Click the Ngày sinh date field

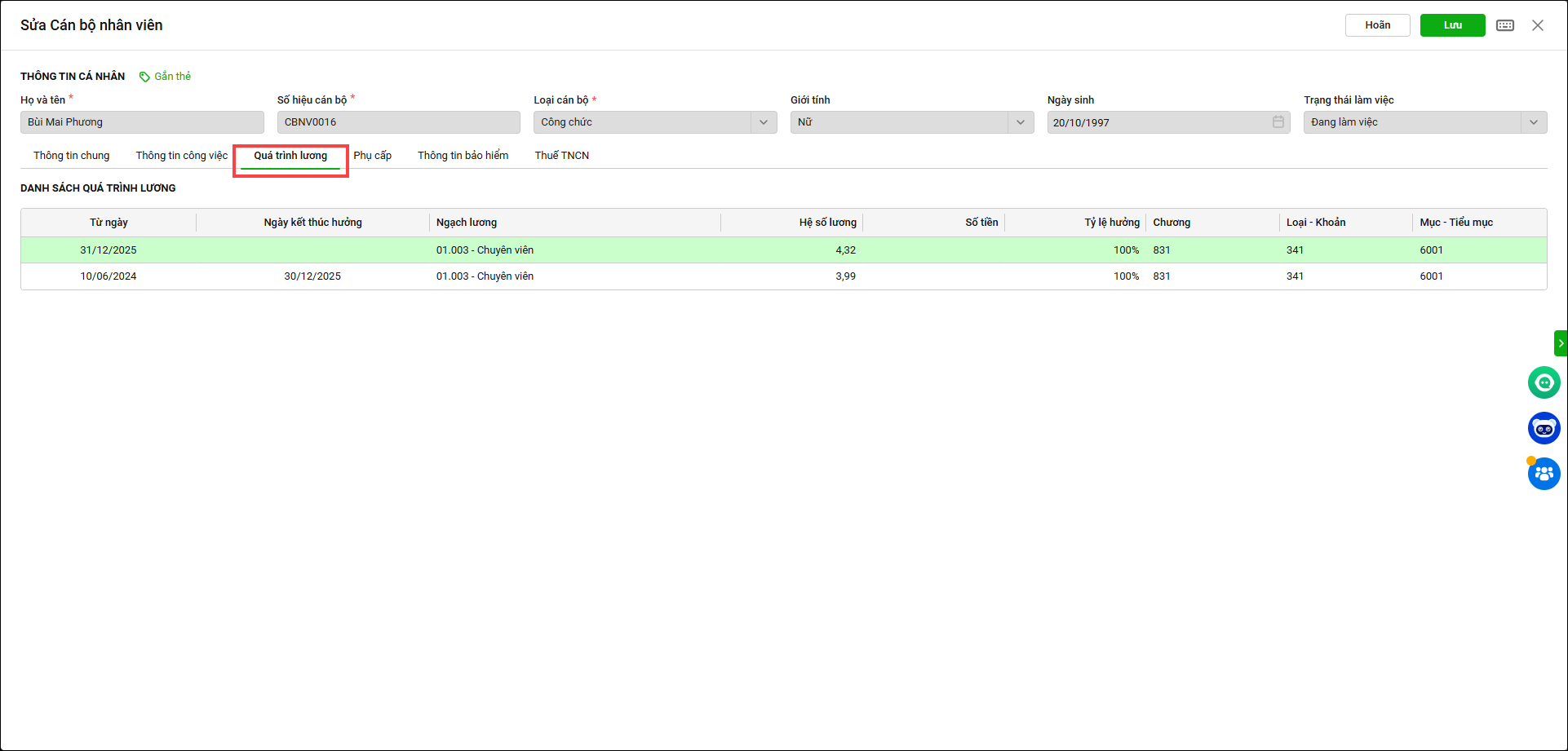(x=1169, y=122)
